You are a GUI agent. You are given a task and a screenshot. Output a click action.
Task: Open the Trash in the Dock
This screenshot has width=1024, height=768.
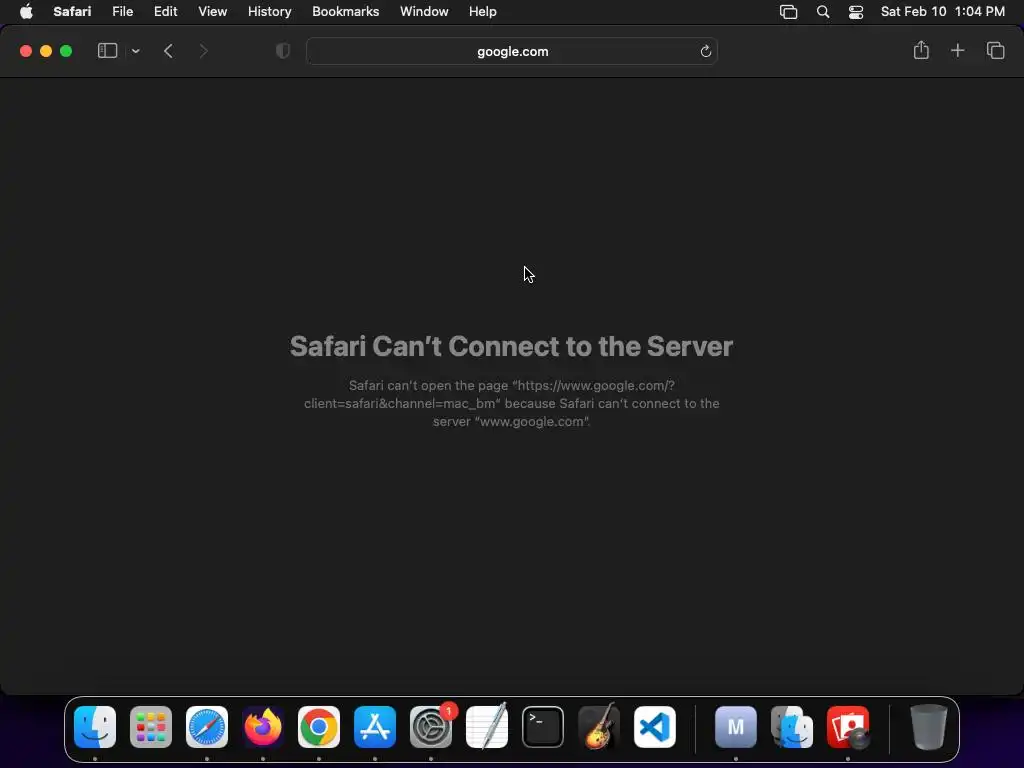929,727
